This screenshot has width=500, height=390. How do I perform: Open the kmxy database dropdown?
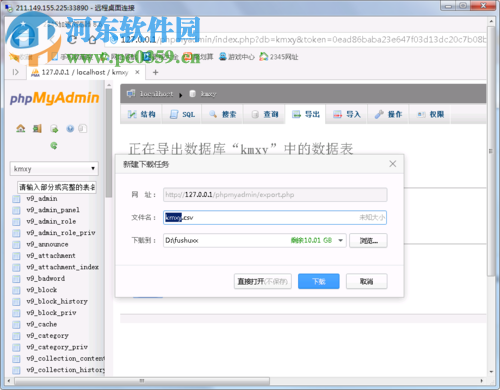point(54,169)
